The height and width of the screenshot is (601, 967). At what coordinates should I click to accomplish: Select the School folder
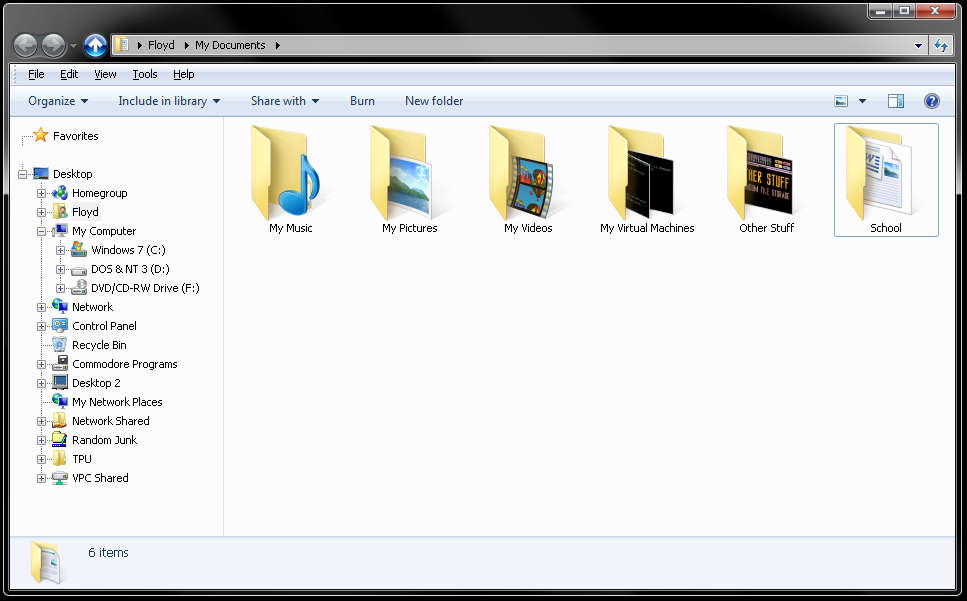(x=885, y=180)
